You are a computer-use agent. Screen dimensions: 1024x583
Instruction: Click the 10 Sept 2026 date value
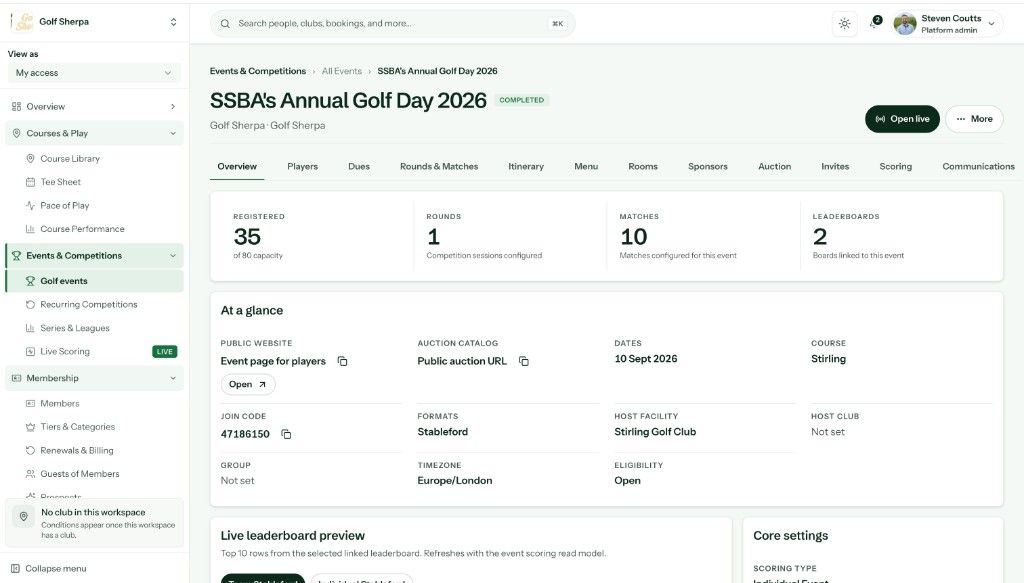click(x=645, y=358)
